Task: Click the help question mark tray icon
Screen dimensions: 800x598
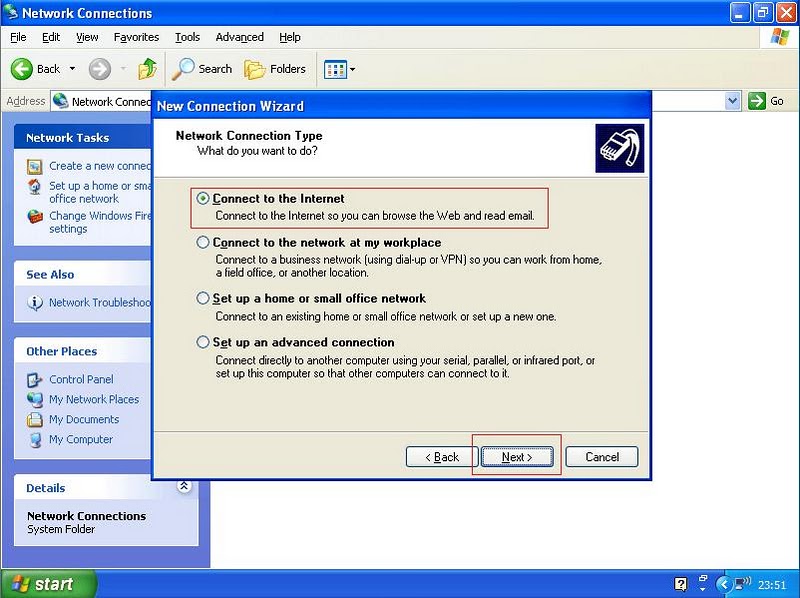Action: [x=680, y=584]
